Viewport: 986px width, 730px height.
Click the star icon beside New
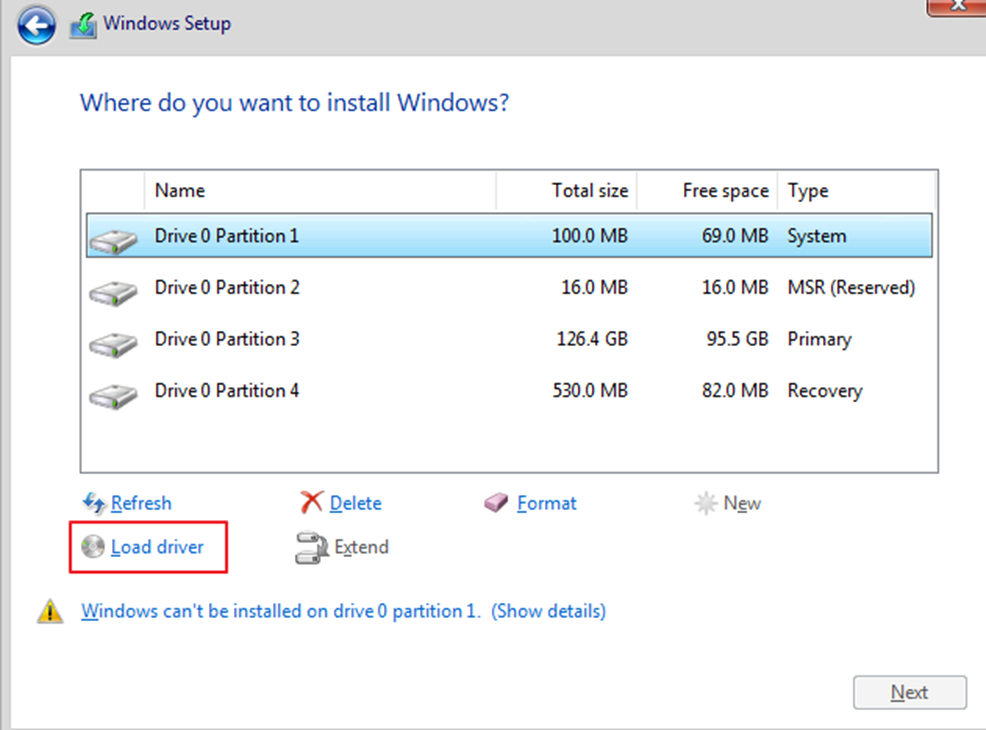706,503
